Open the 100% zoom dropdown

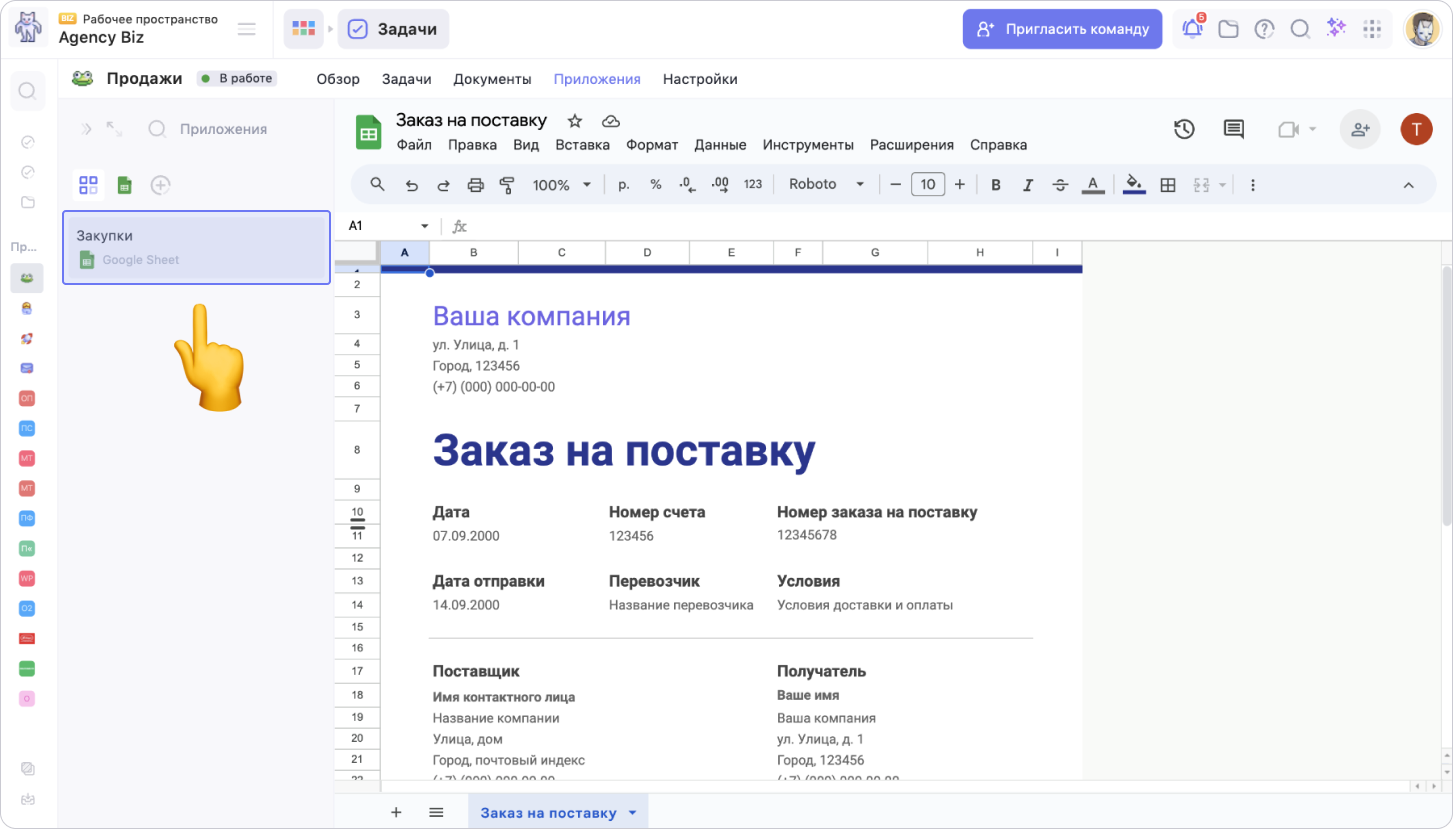tap(562, 185)
